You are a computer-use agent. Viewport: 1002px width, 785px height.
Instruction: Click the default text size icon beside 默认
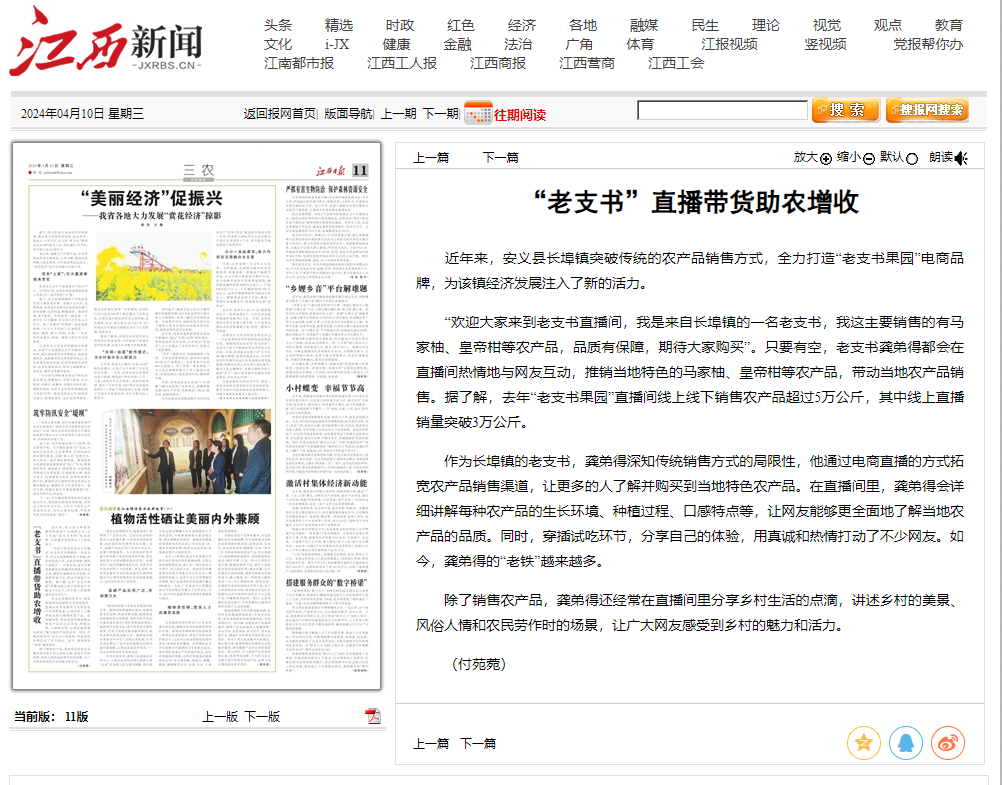click(x=912, y=158)
